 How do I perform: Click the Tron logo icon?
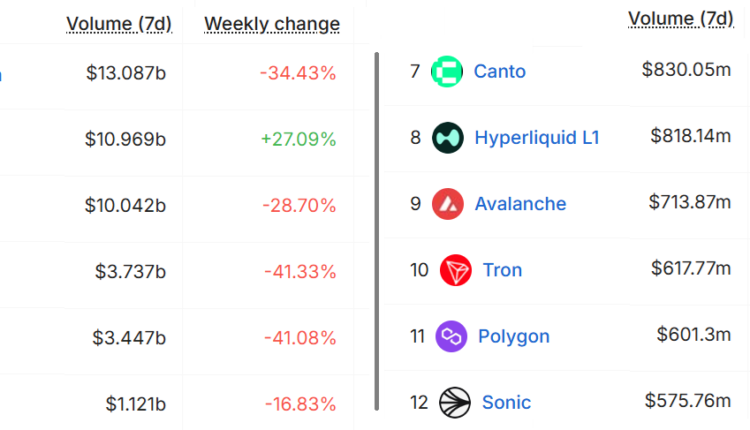[456, 270]
